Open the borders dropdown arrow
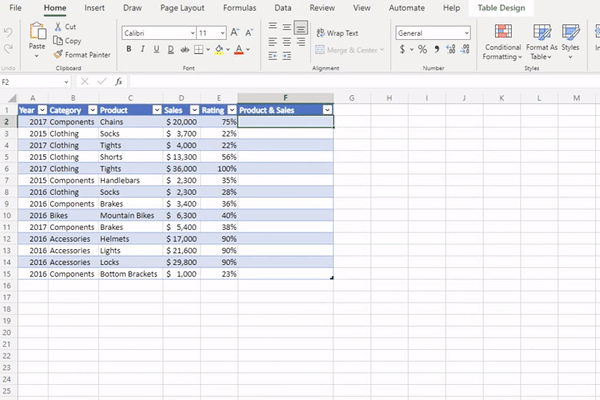Image resolution: width=600 pixels, height=400 pixels. (208, 49)
